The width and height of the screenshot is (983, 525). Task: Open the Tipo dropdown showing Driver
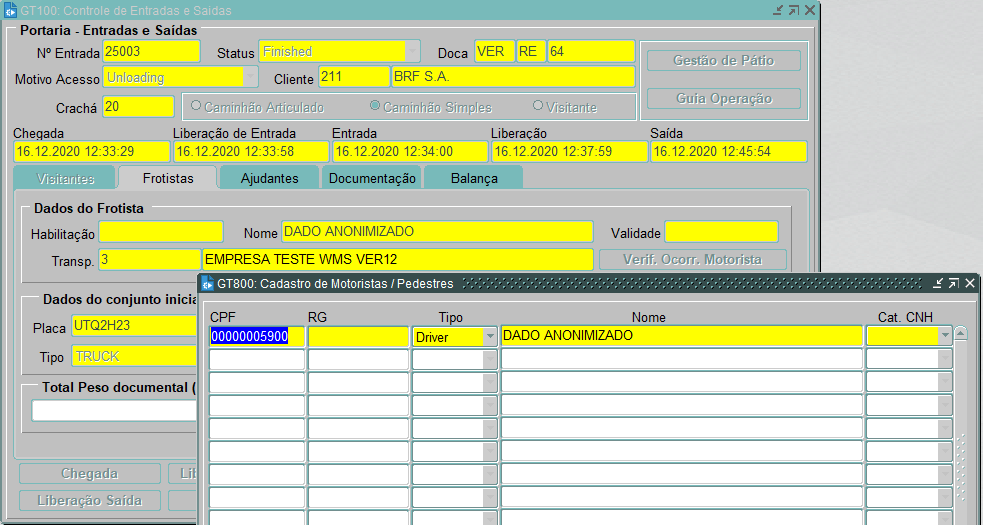click(x=490, y=337)
